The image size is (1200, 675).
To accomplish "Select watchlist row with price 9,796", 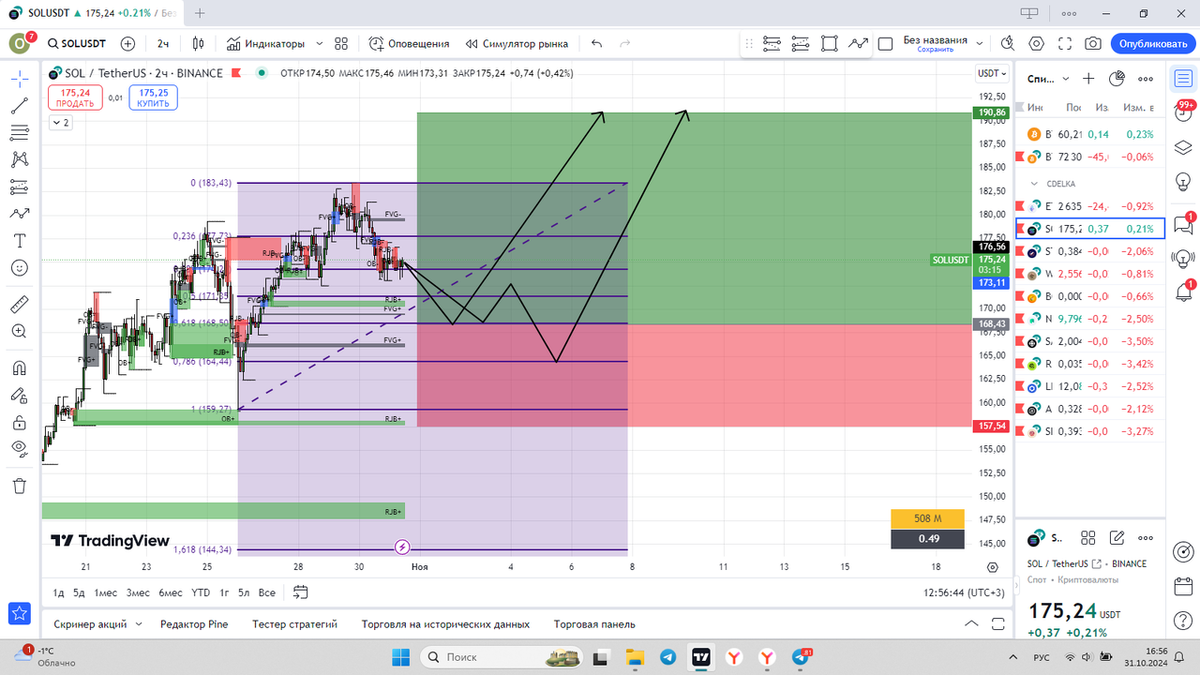I will (x=1089, y=319).
